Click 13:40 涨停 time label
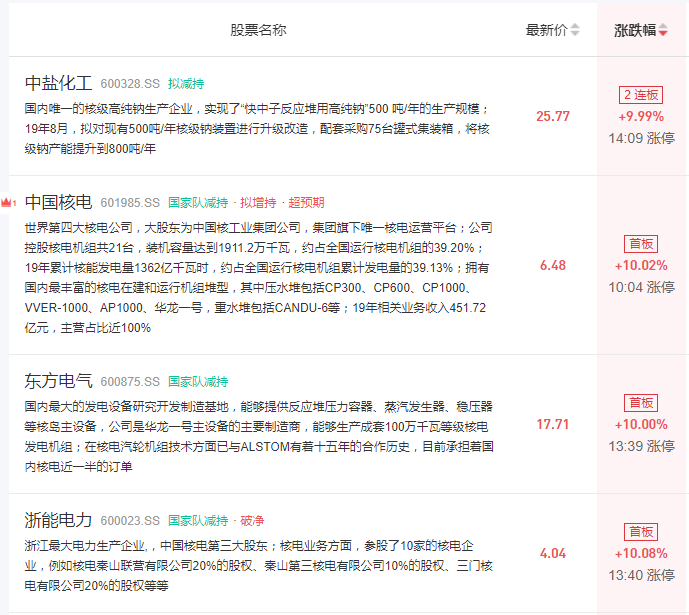Viewport: 689px width, 615px height. click(x=642, y=575)
